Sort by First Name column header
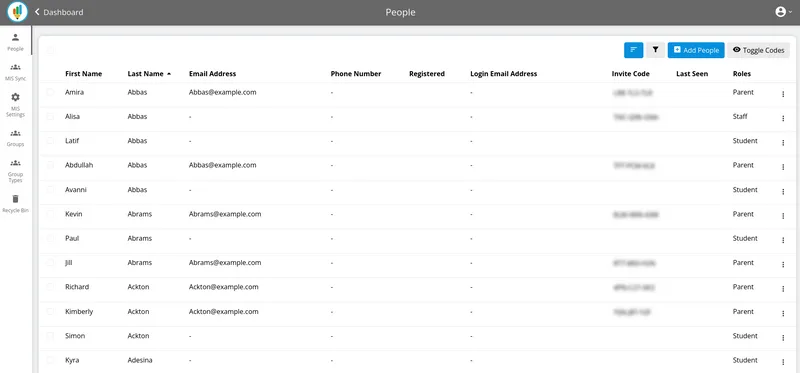 point(84,73)
